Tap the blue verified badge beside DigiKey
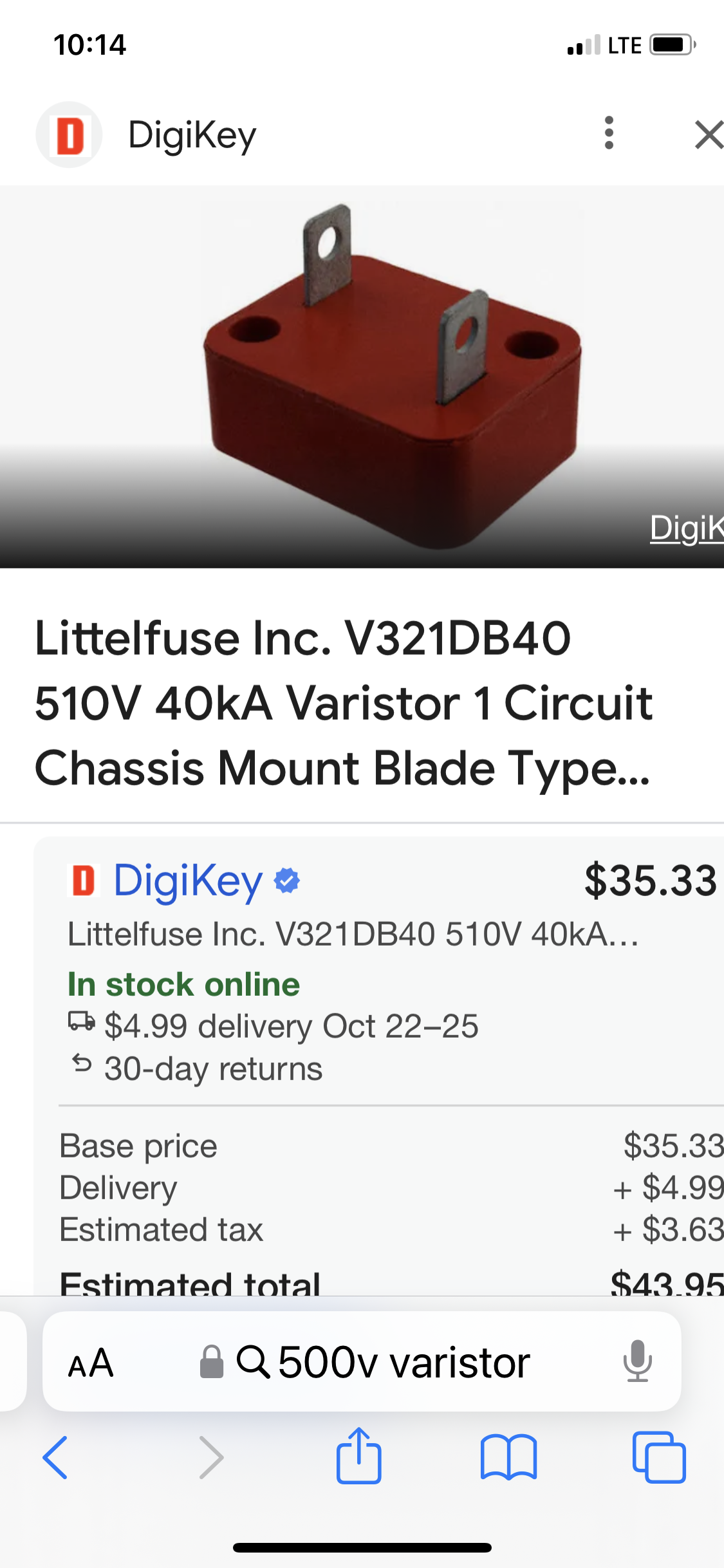 287,881
